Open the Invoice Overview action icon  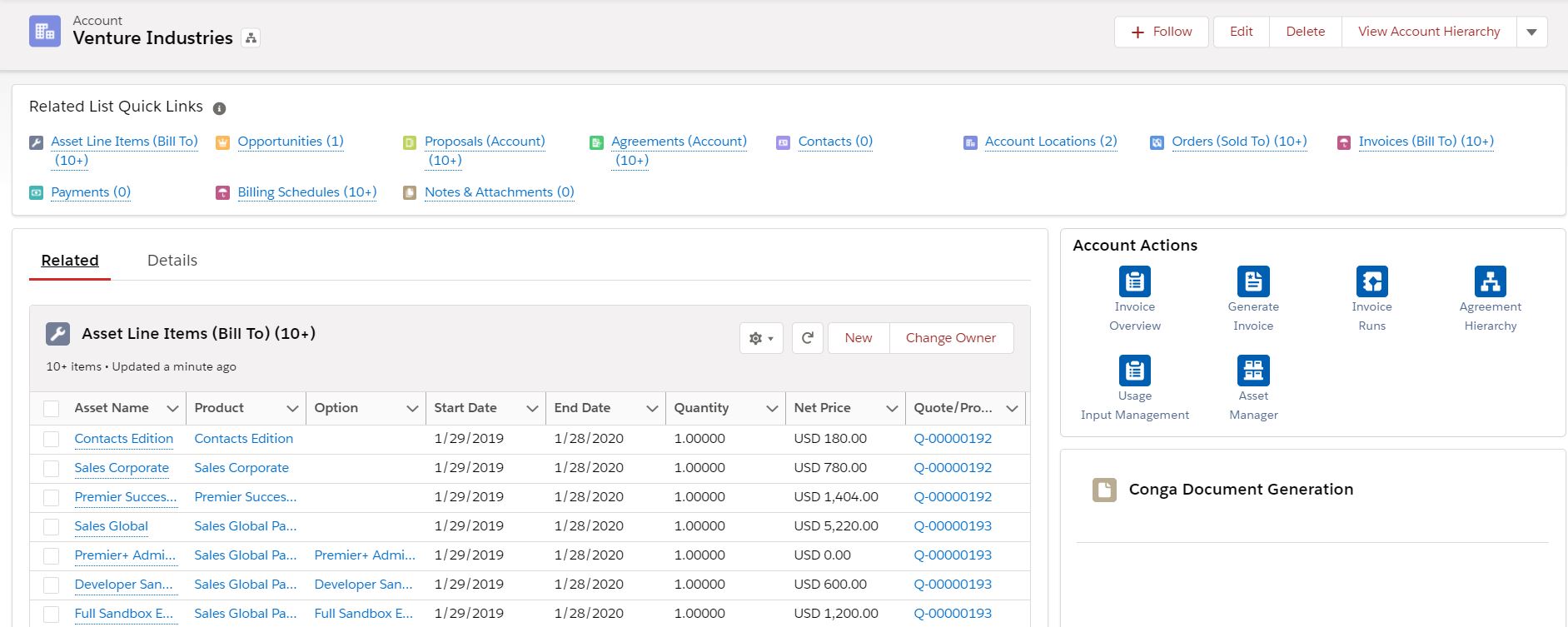pyautogui.click(x=1134, y=281)
